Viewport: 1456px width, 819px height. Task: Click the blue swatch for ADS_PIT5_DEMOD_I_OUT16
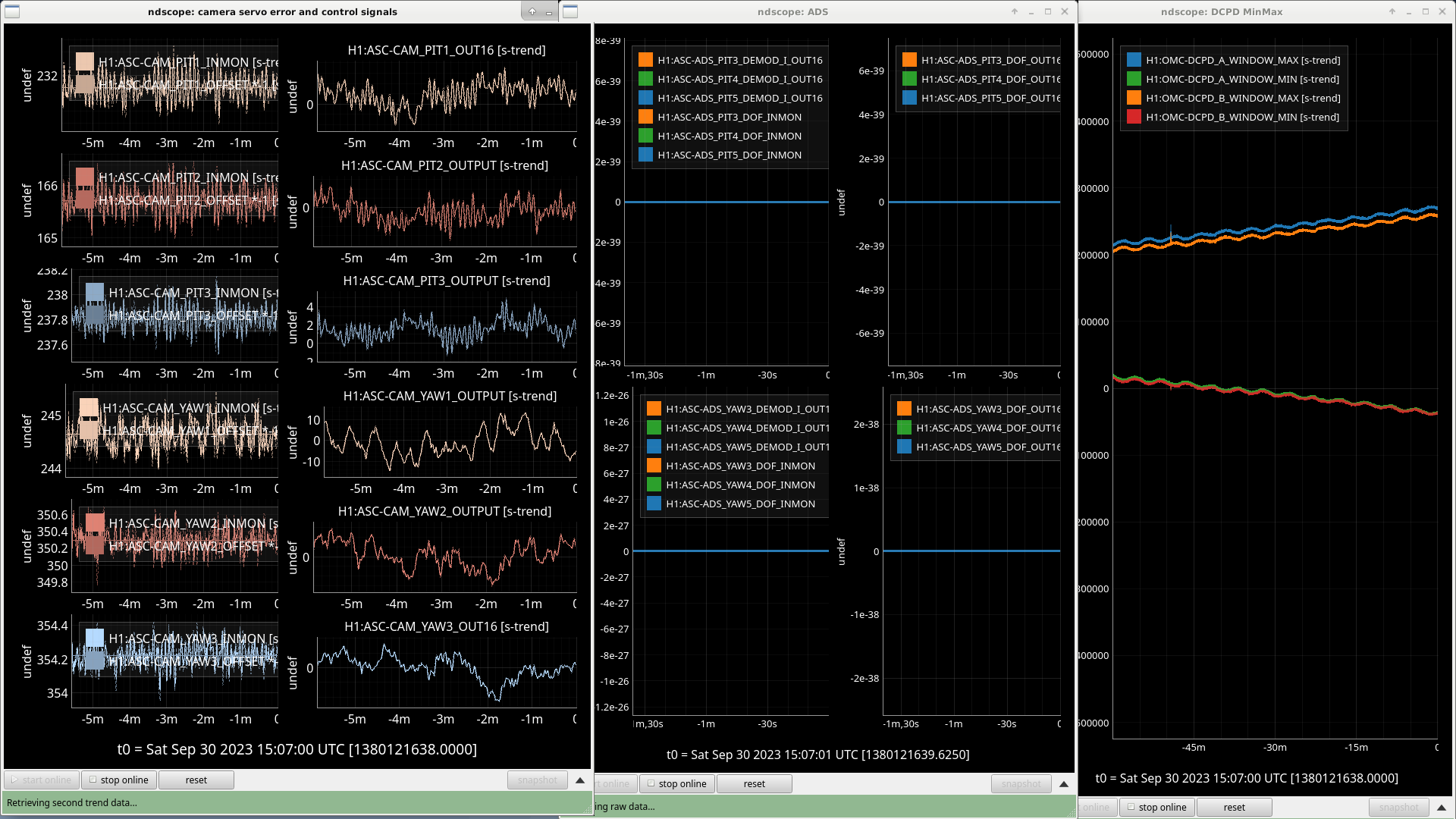coord(645,98)
